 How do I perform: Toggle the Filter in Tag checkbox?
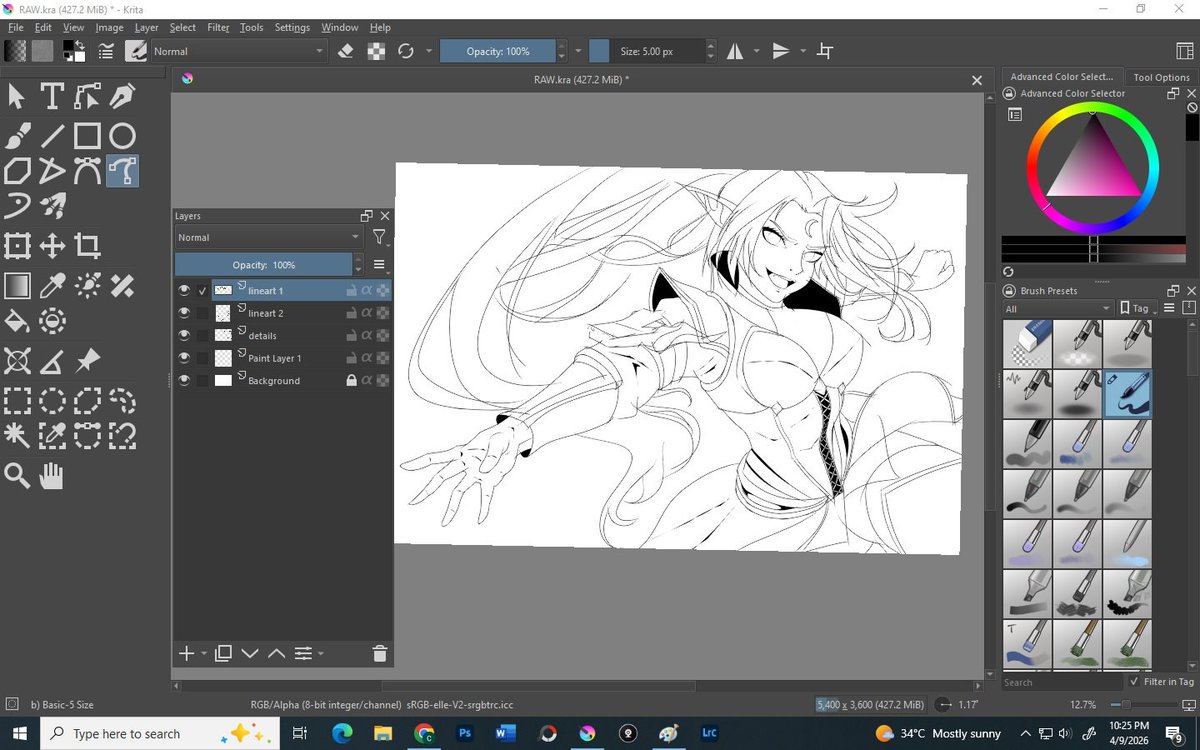pyautogui.click(x=1134, y=681)
